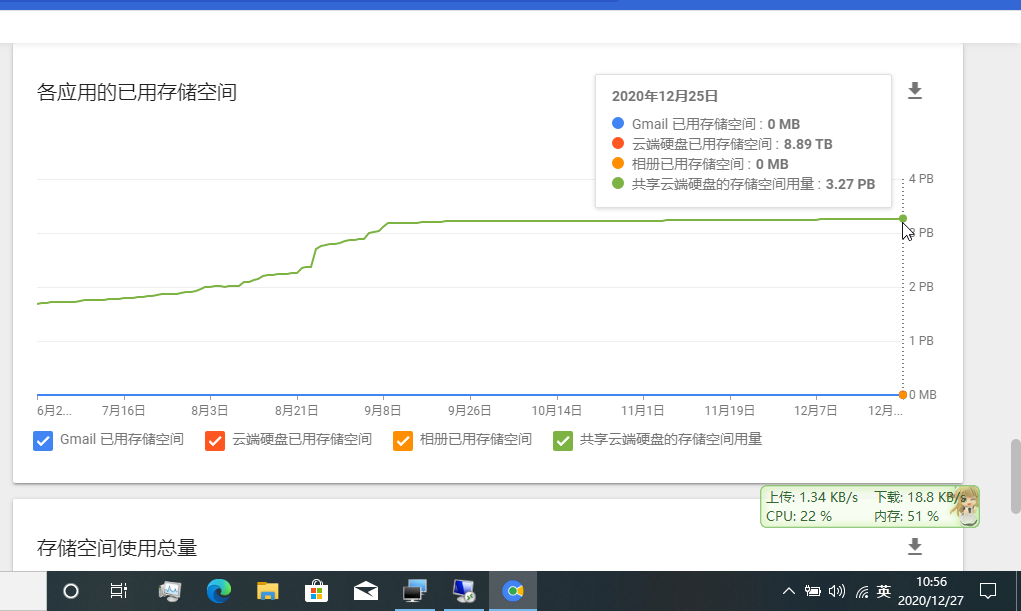
Task: Open the volume control in system tray
Action: (x=837, y=591)
